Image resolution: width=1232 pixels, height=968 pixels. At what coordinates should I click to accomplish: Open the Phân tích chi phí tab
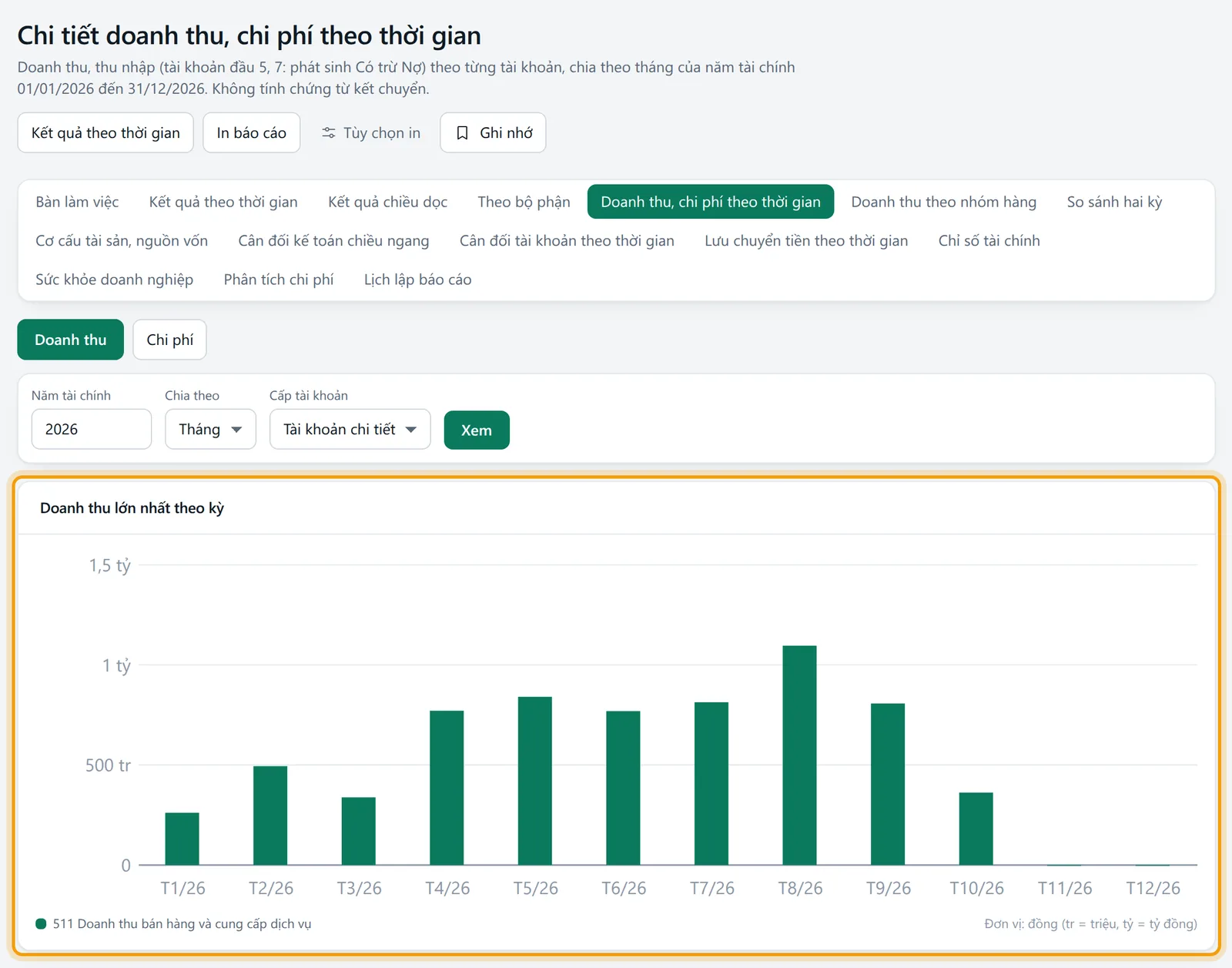[x=279, y=279]
